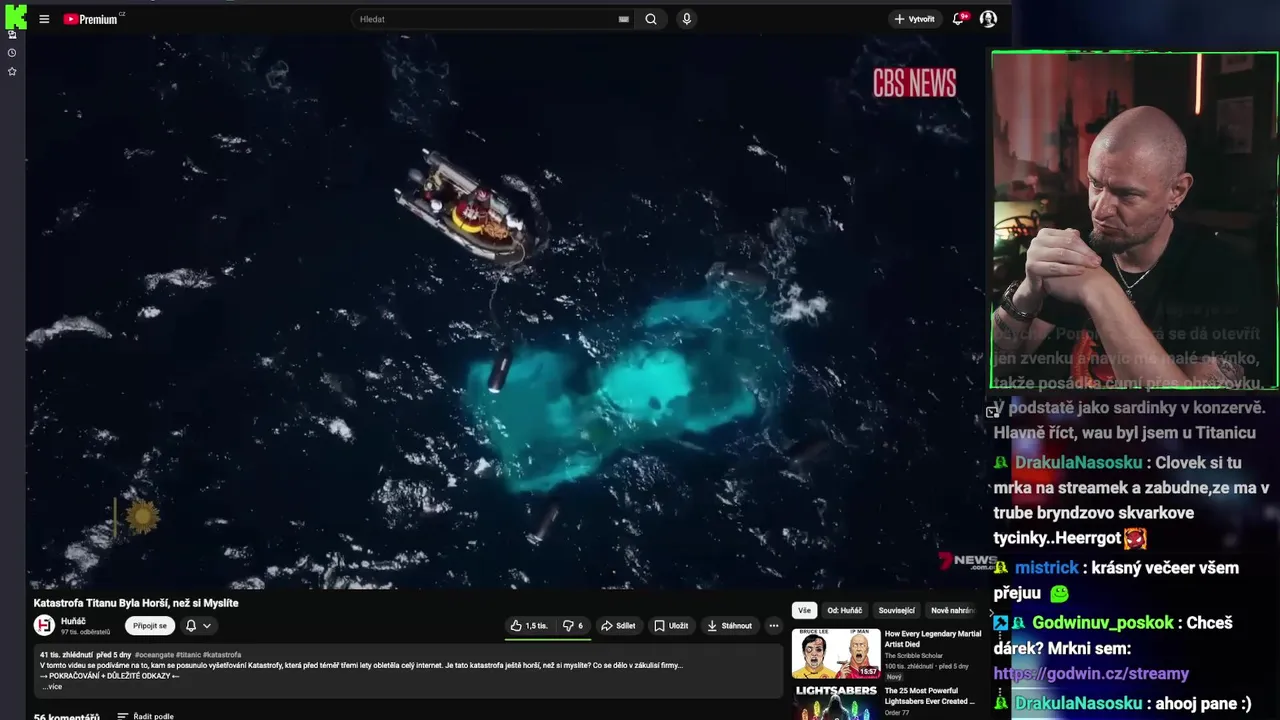
Task: Click the history clock icon in left sidebar
Action: point(12,53)
